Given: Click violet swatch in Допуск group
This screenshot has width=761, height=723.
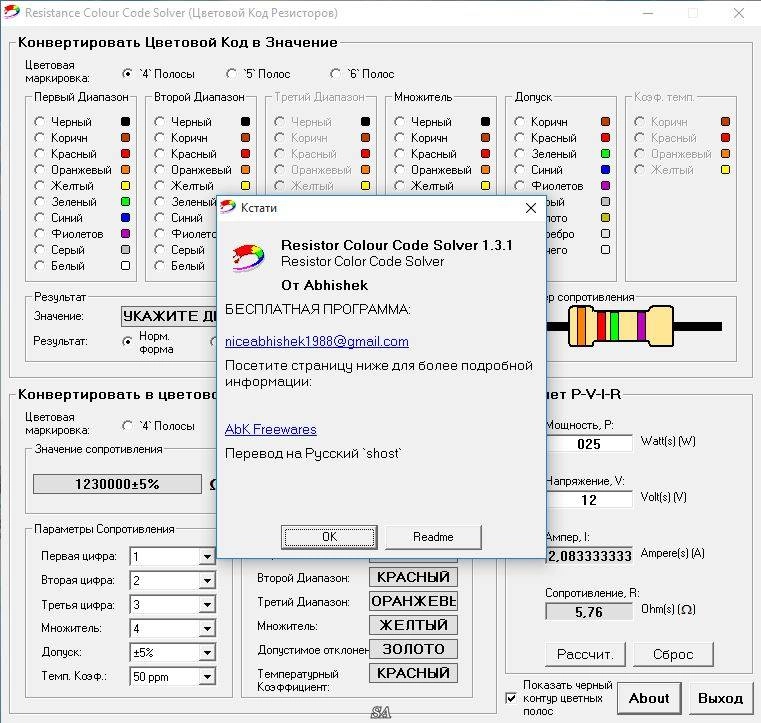Looking at the screenshot, I should (605, 185).
